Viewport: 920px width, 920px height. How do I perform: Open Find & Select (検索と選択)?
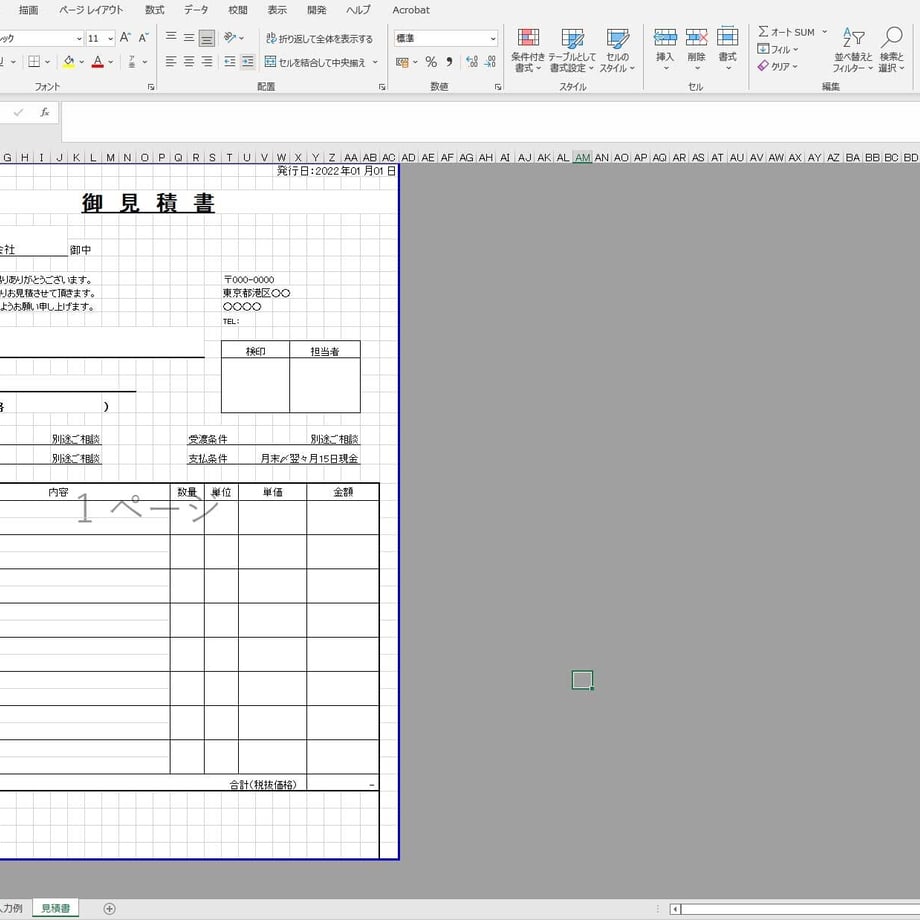tap(891, 50)
